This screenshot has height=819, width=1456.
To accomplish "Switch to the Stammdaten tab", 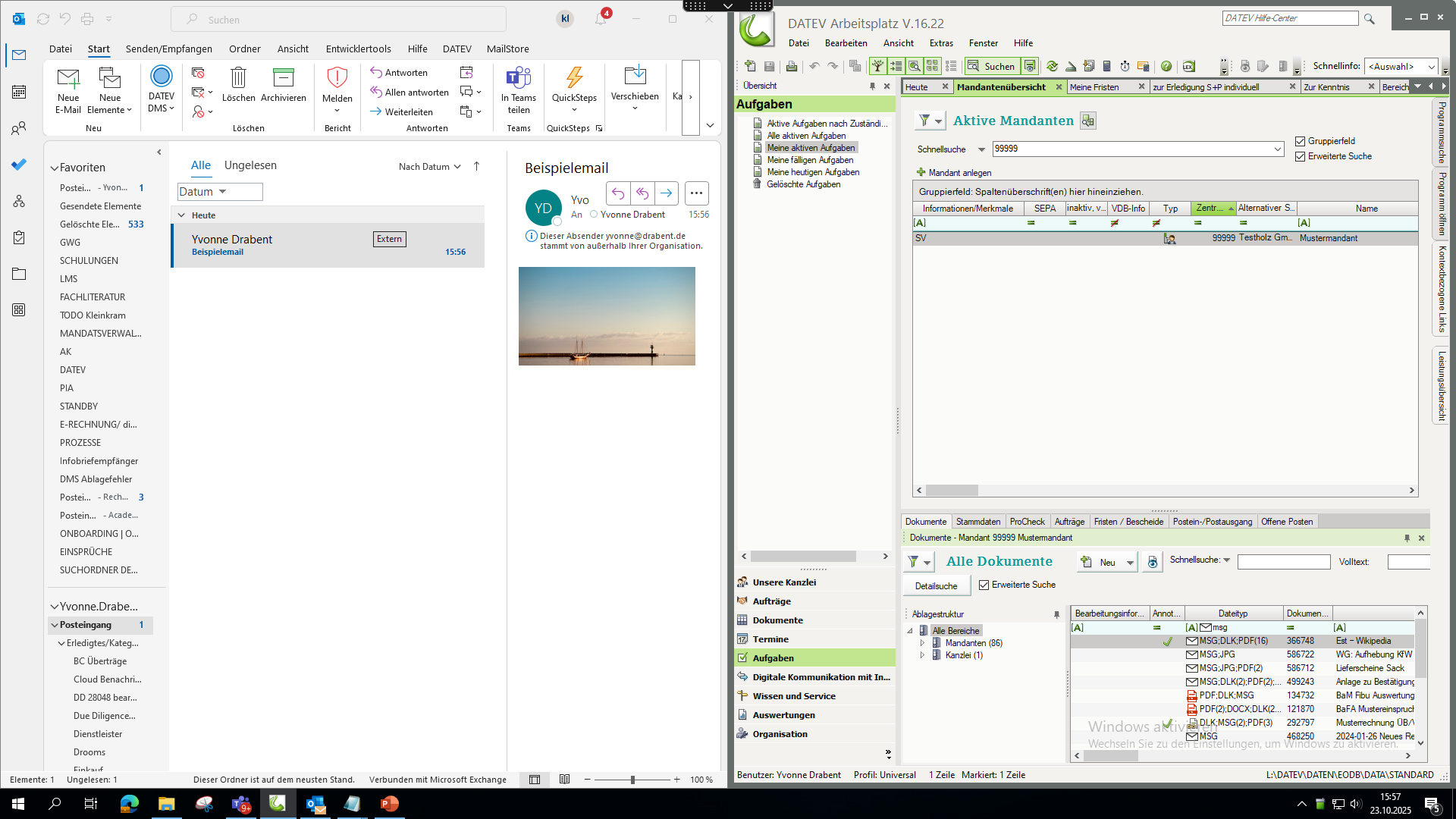I will 977,522.
